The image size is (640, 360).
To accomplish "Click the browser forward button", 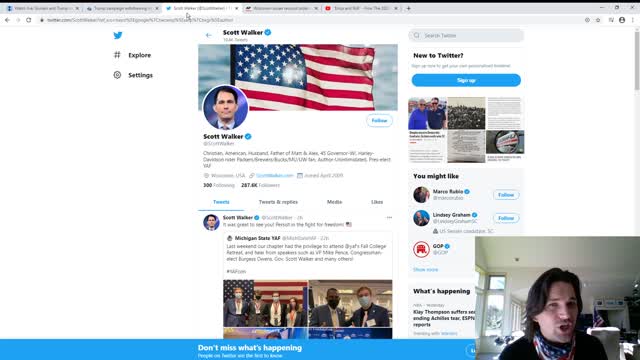I will (18, 20).
